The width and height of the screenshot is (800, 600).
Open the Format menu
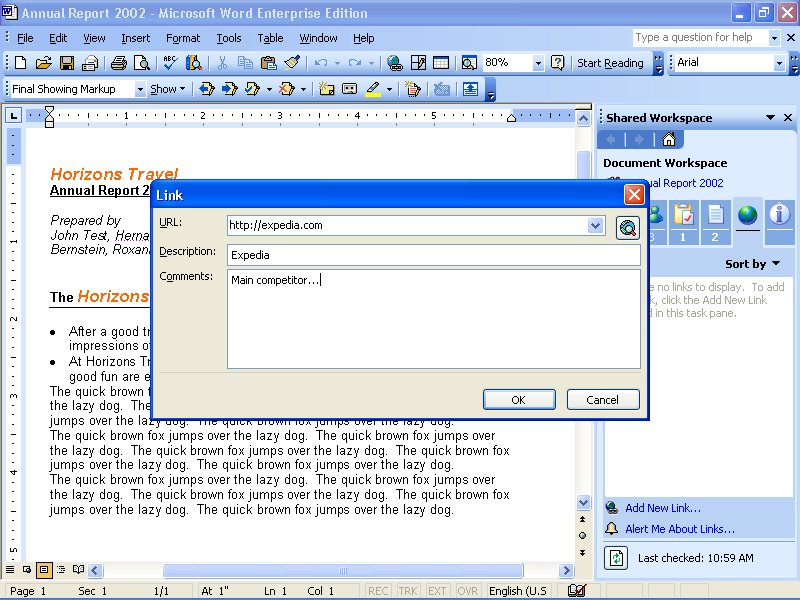click(183, 38)
